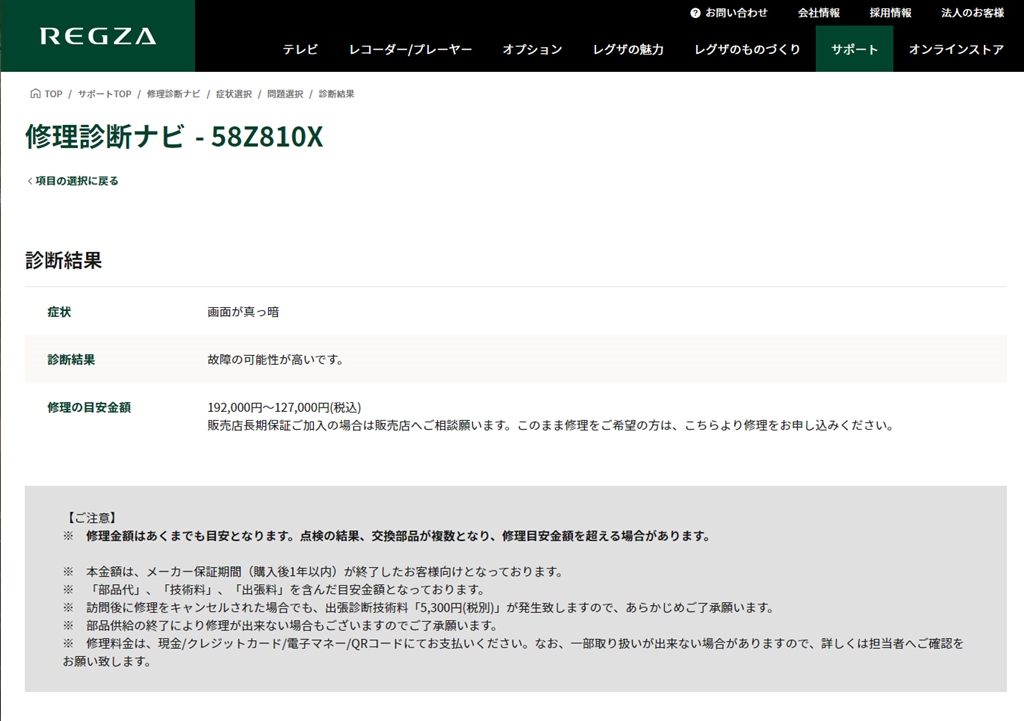
Task: Open the オプション menu
Action: click(532, 50)
